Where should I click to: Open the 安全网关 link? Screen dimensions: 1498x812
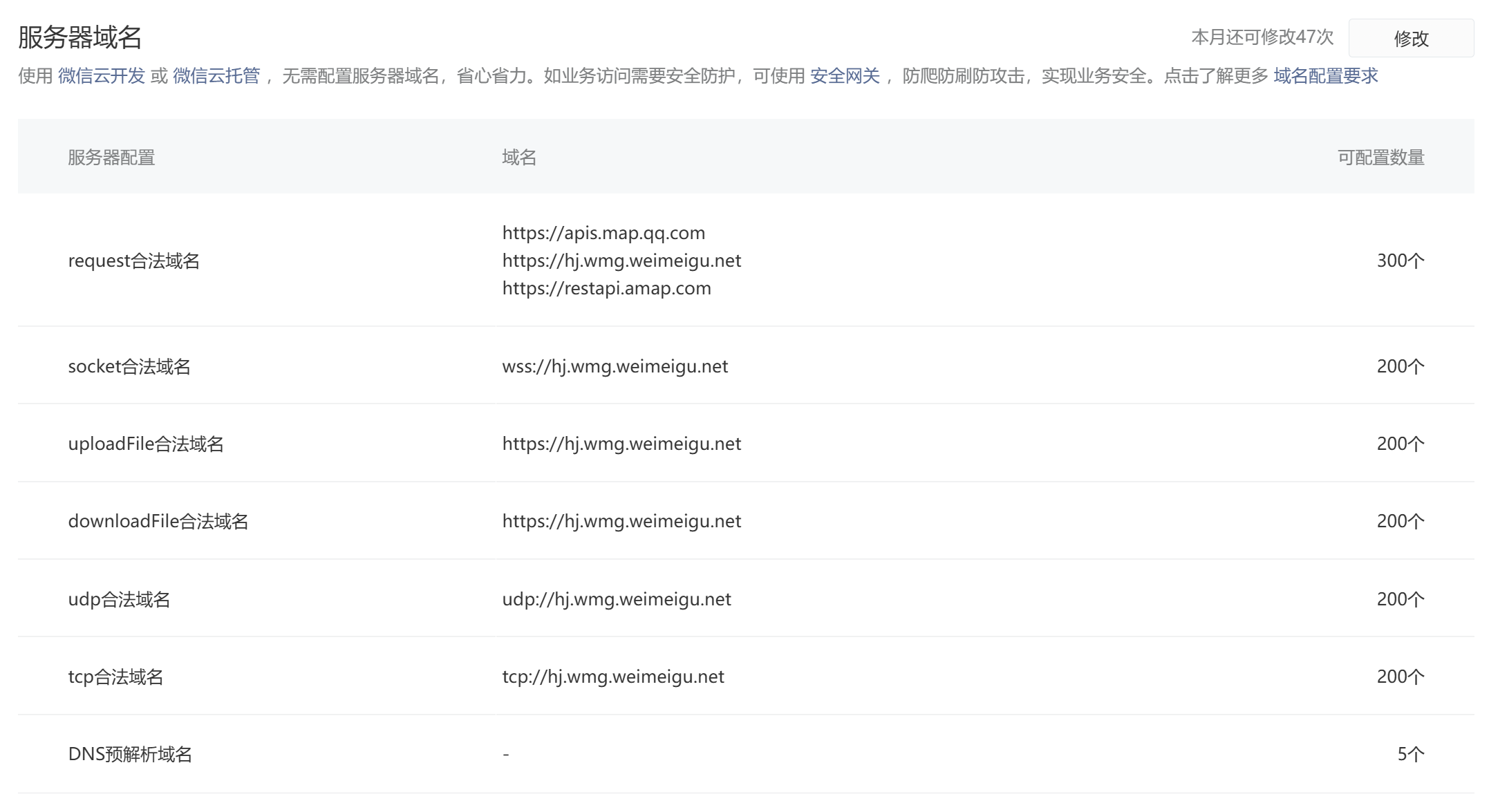click(x=845, y=76)
